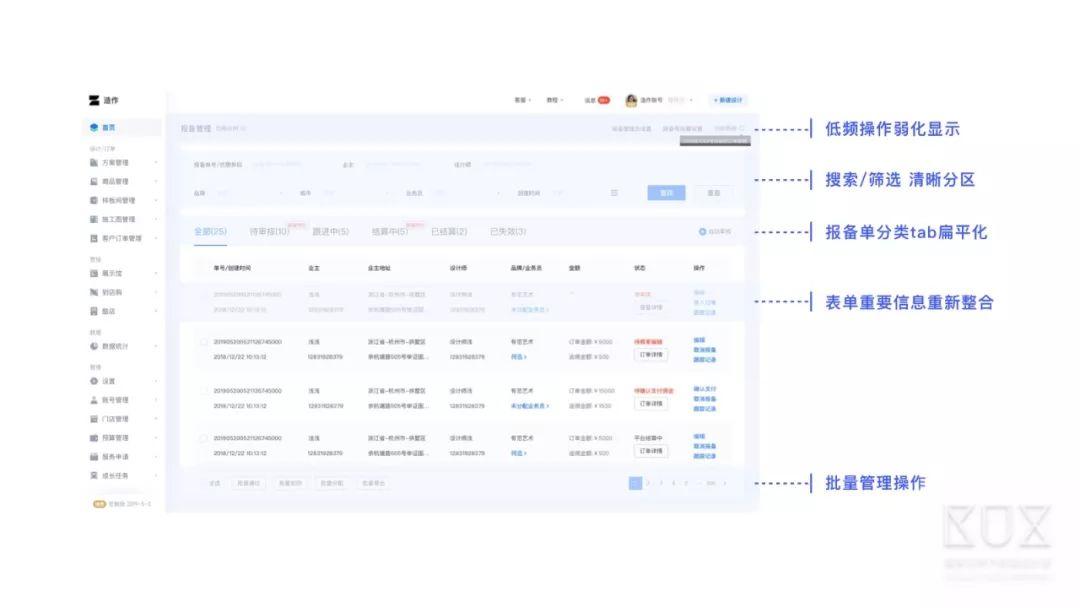Click the 数据统计 pie chart icon
The width and height of the screenshot is (1080, 608).
[x=94, y=346]
